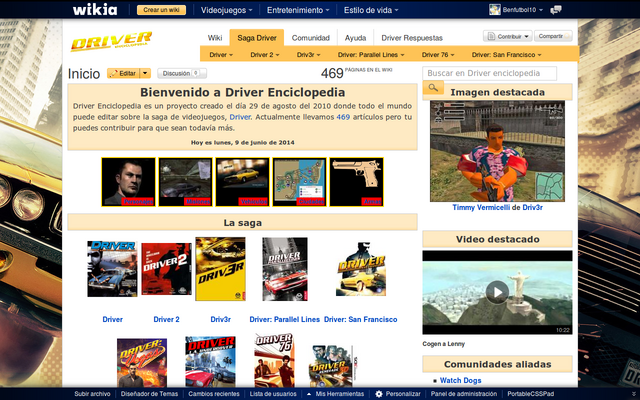Click the Personalizar gear icon
Image resolution: width=640 pixels, height=400 pixels.
[379, 394]
